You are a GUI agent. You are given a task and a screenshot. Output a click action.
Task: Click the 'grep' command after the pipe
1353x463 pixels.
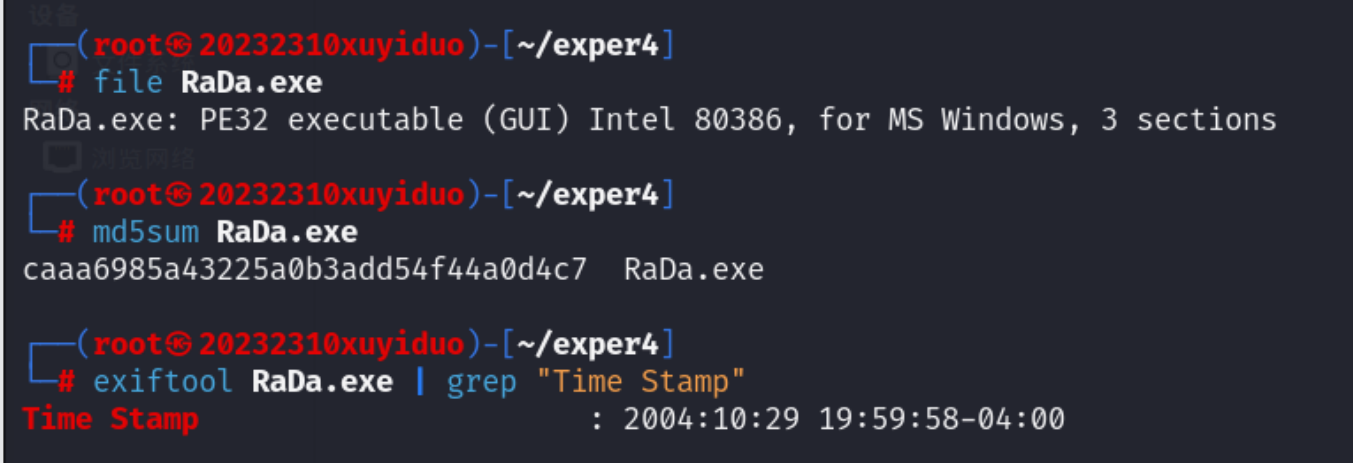481,382
